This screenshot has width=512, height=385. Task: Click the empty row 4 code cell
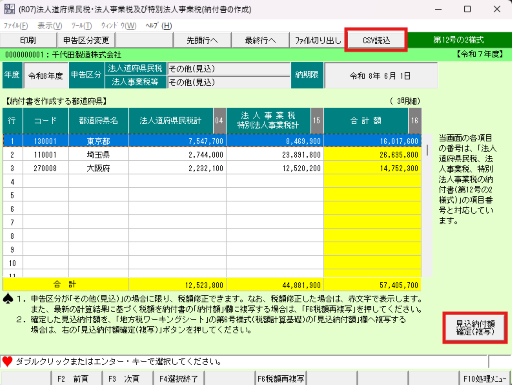(45, 182)
